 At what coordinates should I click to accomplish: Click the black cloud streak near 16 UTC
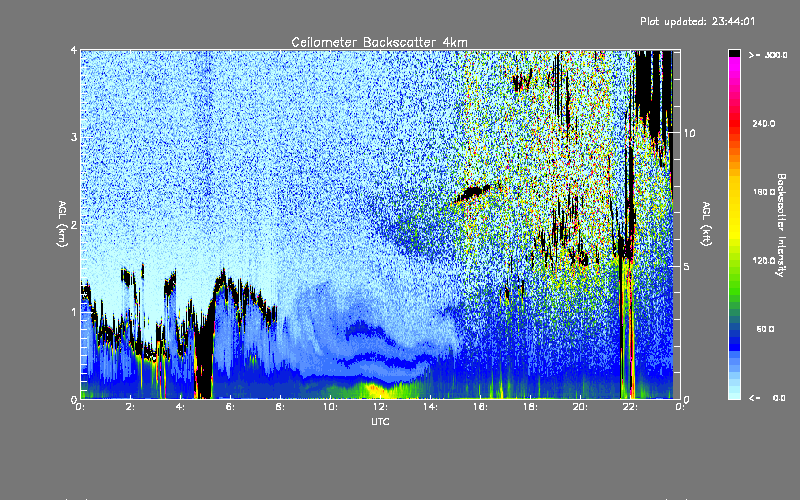[x=472, y=193]
